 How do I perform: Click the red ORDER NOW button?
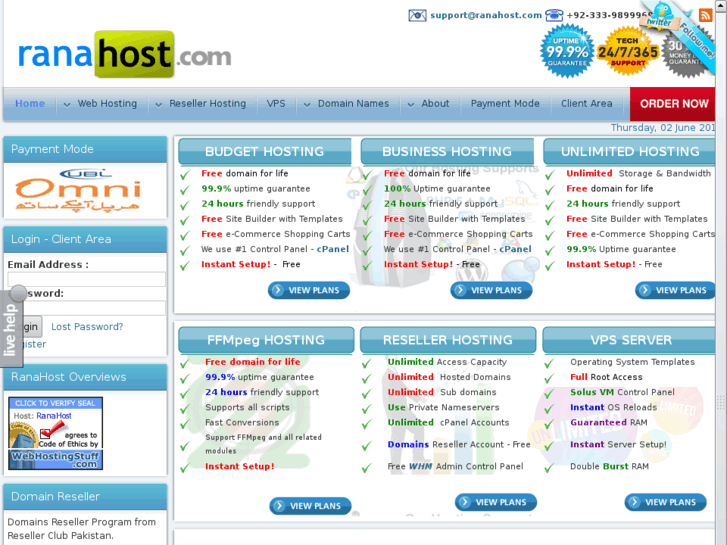point(673,104)
